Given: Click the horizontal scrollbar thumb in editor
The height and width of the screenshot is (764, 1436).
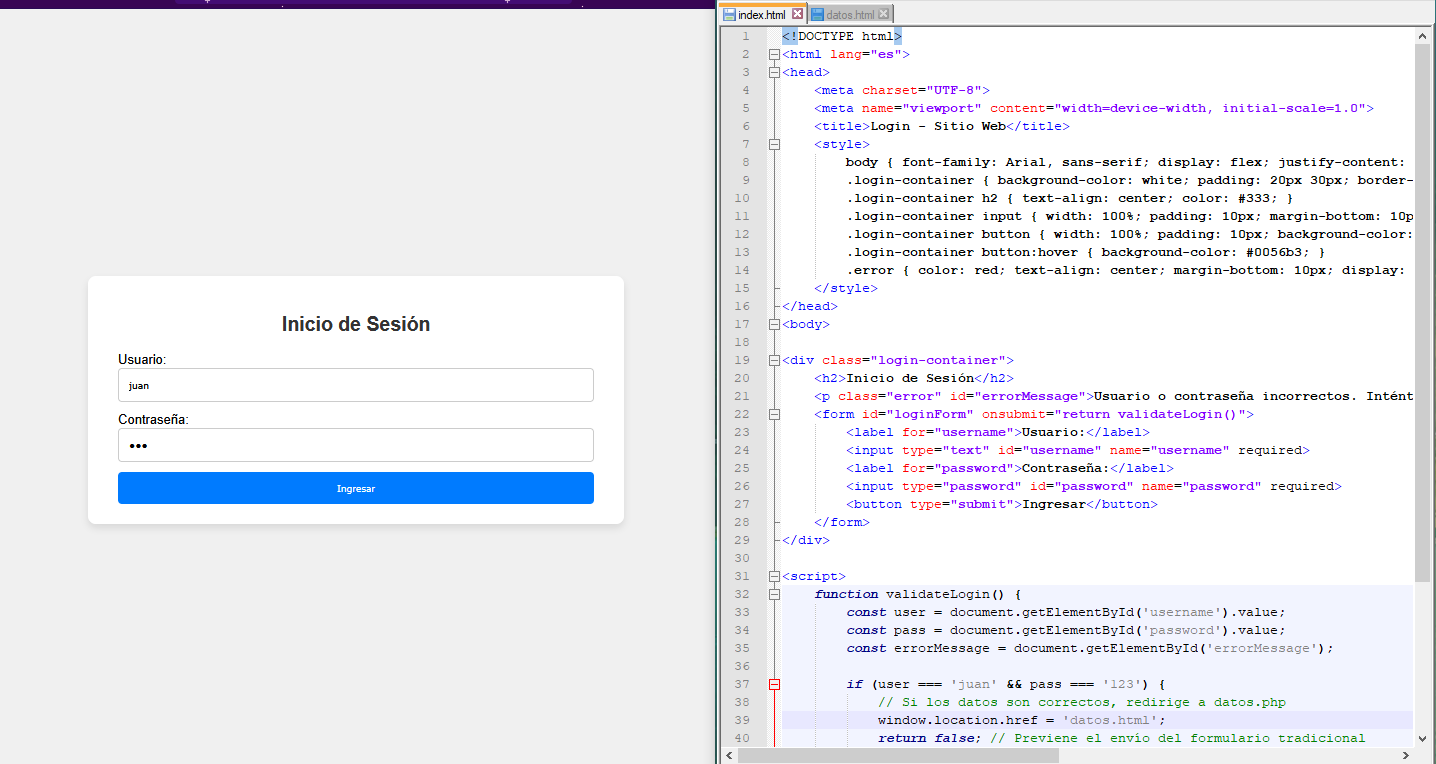Looking at the screenshot, I should click(897, 756).
